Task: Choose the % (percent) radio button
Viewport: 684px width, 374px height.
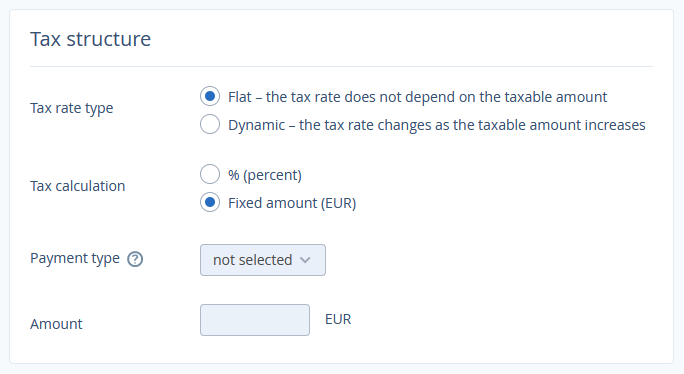Action: 210,174
